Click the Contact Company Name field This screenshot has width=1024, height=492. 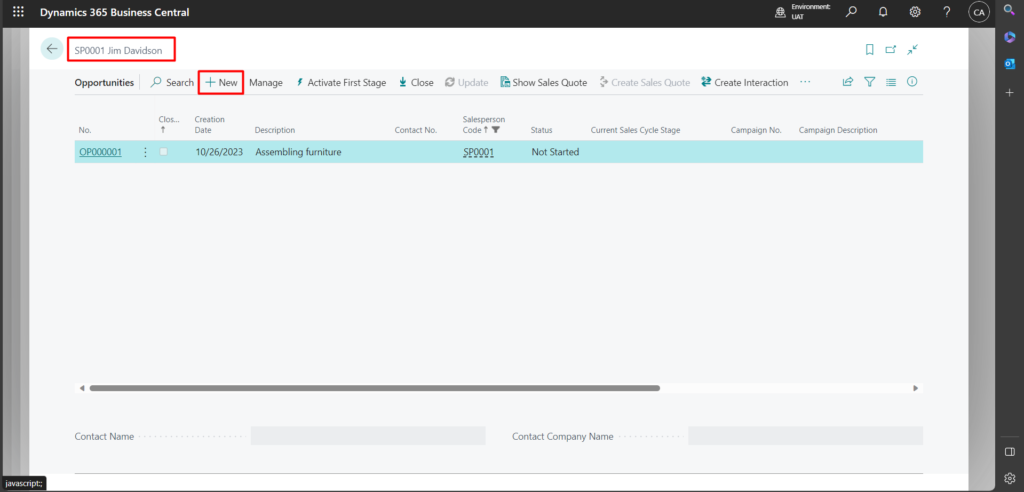coord(805,436)
